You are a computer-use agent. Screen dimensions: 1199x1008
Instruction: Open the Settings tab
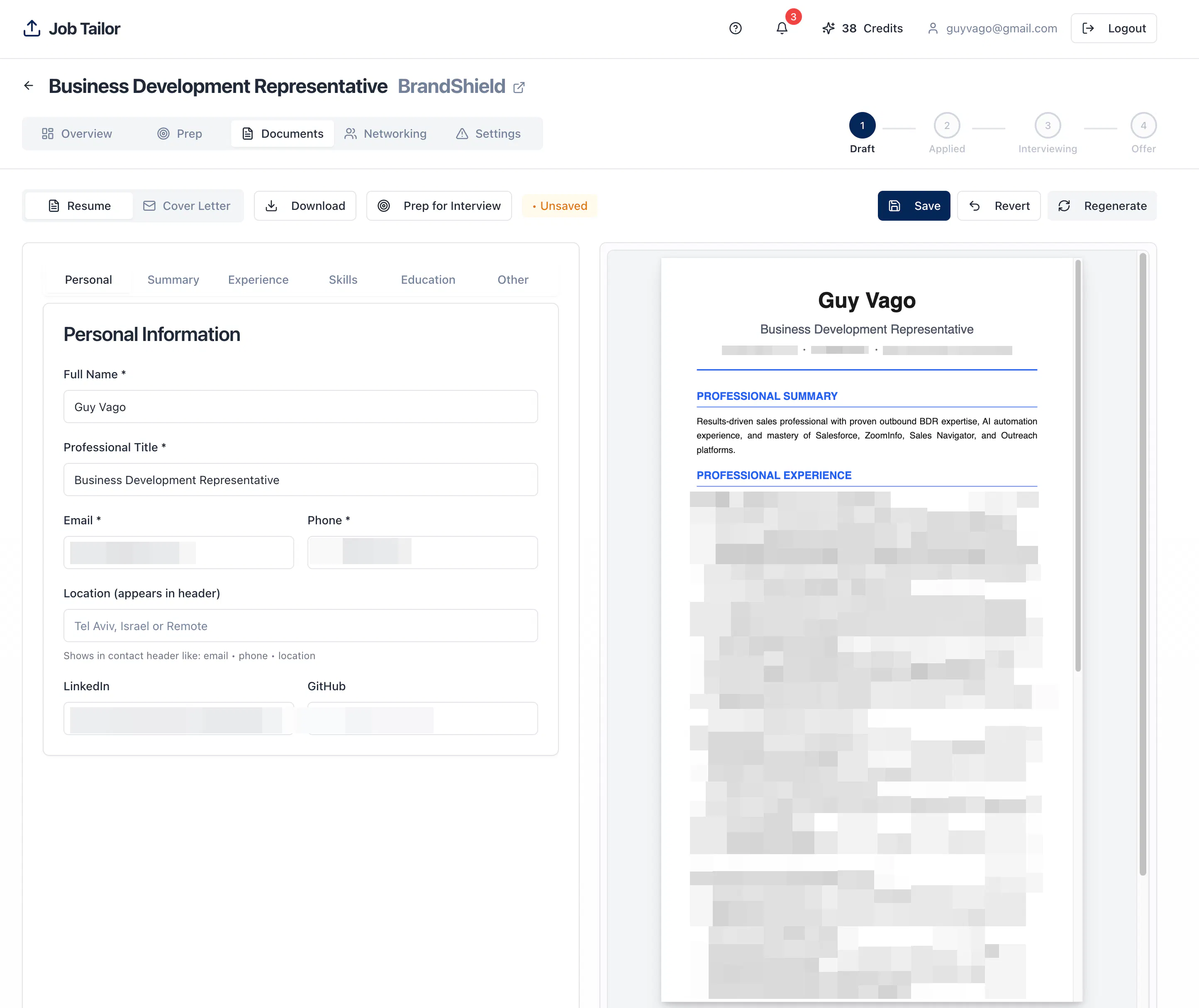pyautogui.click(x=488, y=134)
